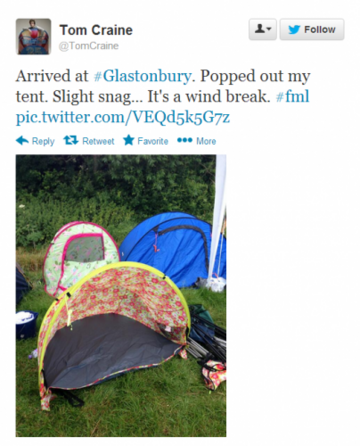Viewport: 360px width, 446px height.
Task: Open Tom Craine's profile avatar
Action: (x=33, y=36)
